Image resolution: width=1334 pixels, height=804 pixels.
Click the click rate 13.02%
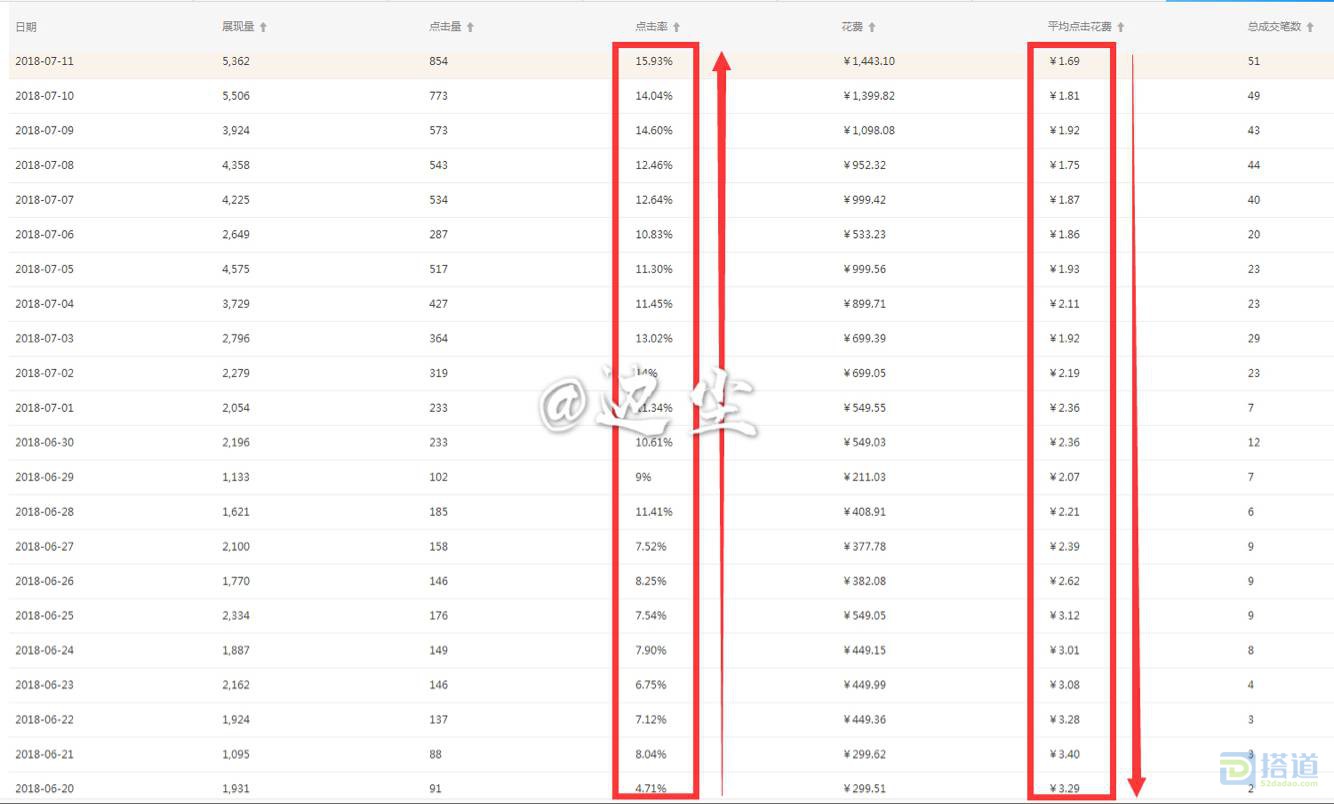[x=654, y=339]
